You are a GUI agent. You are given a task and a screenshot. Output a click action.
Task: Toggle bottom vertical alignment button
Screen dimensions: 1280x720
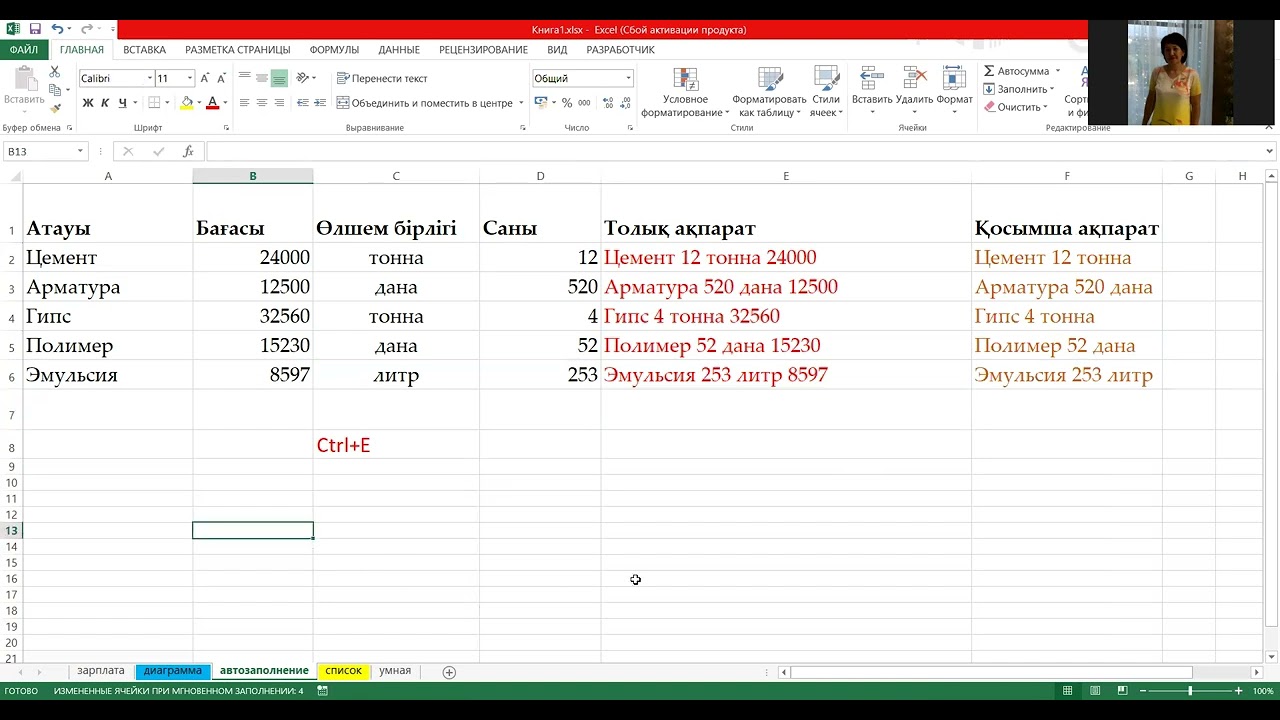pos(279,78)
